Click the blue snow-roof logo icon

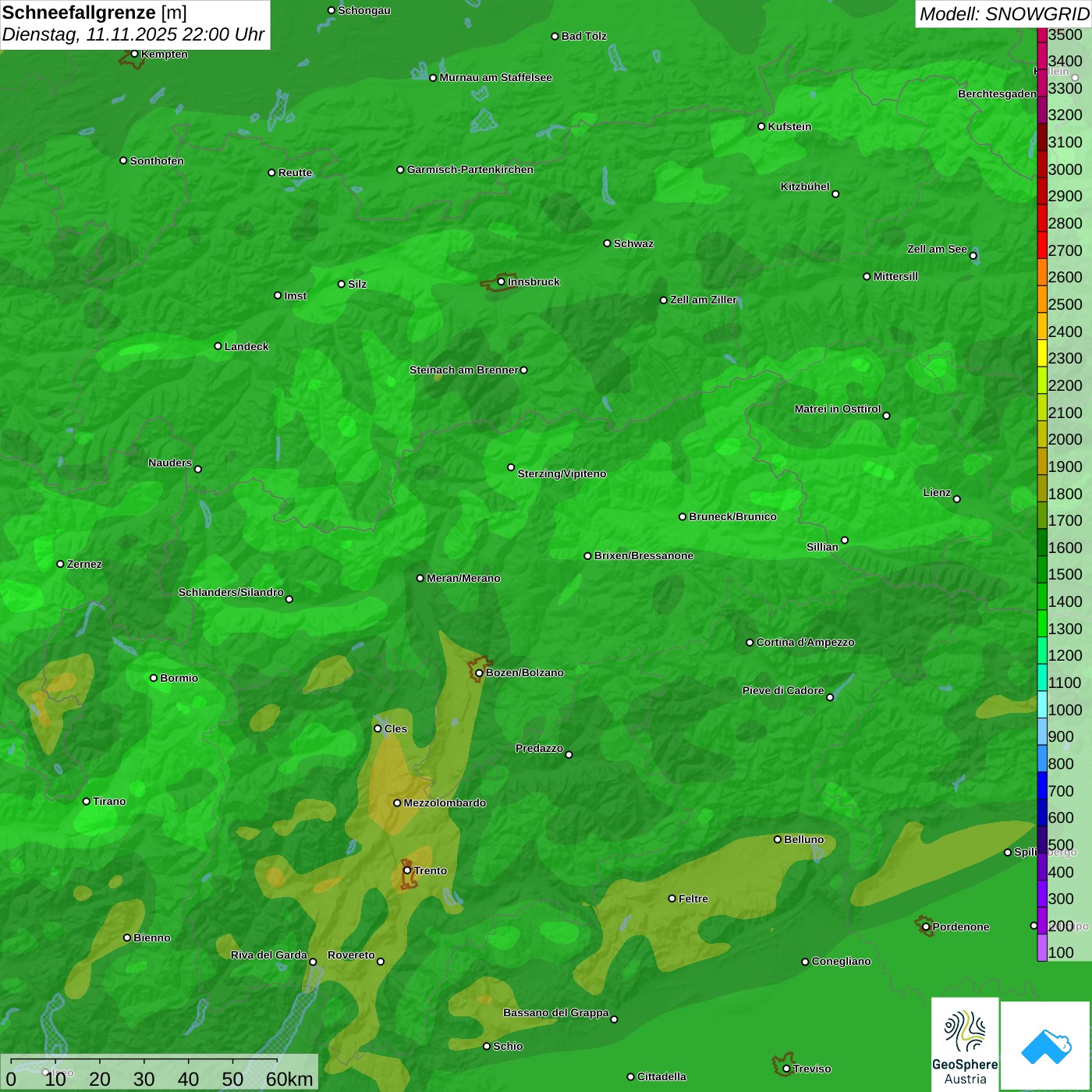click(x=1046, y=1046)
